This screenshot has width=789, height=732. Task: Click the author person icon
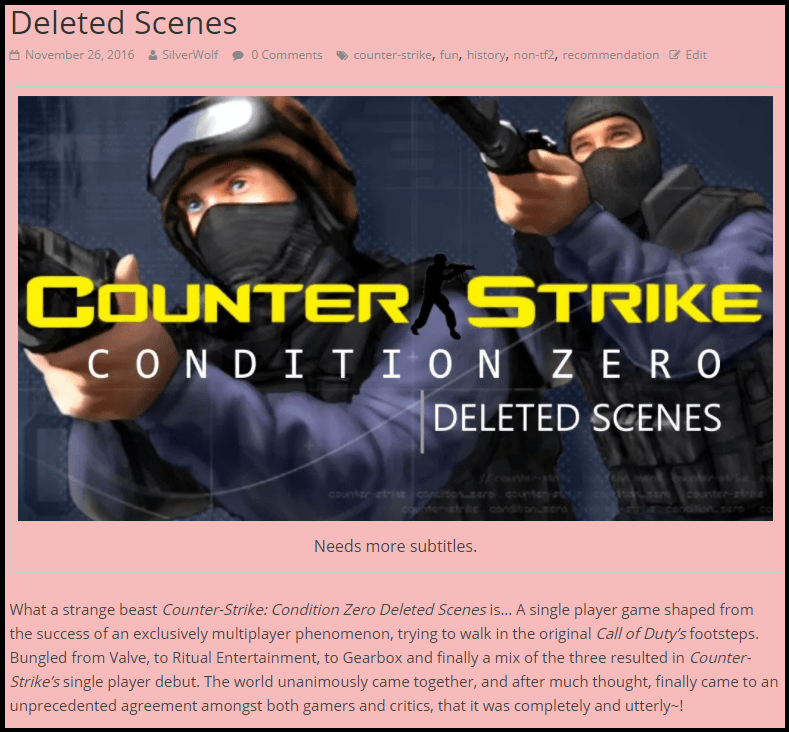152,55
